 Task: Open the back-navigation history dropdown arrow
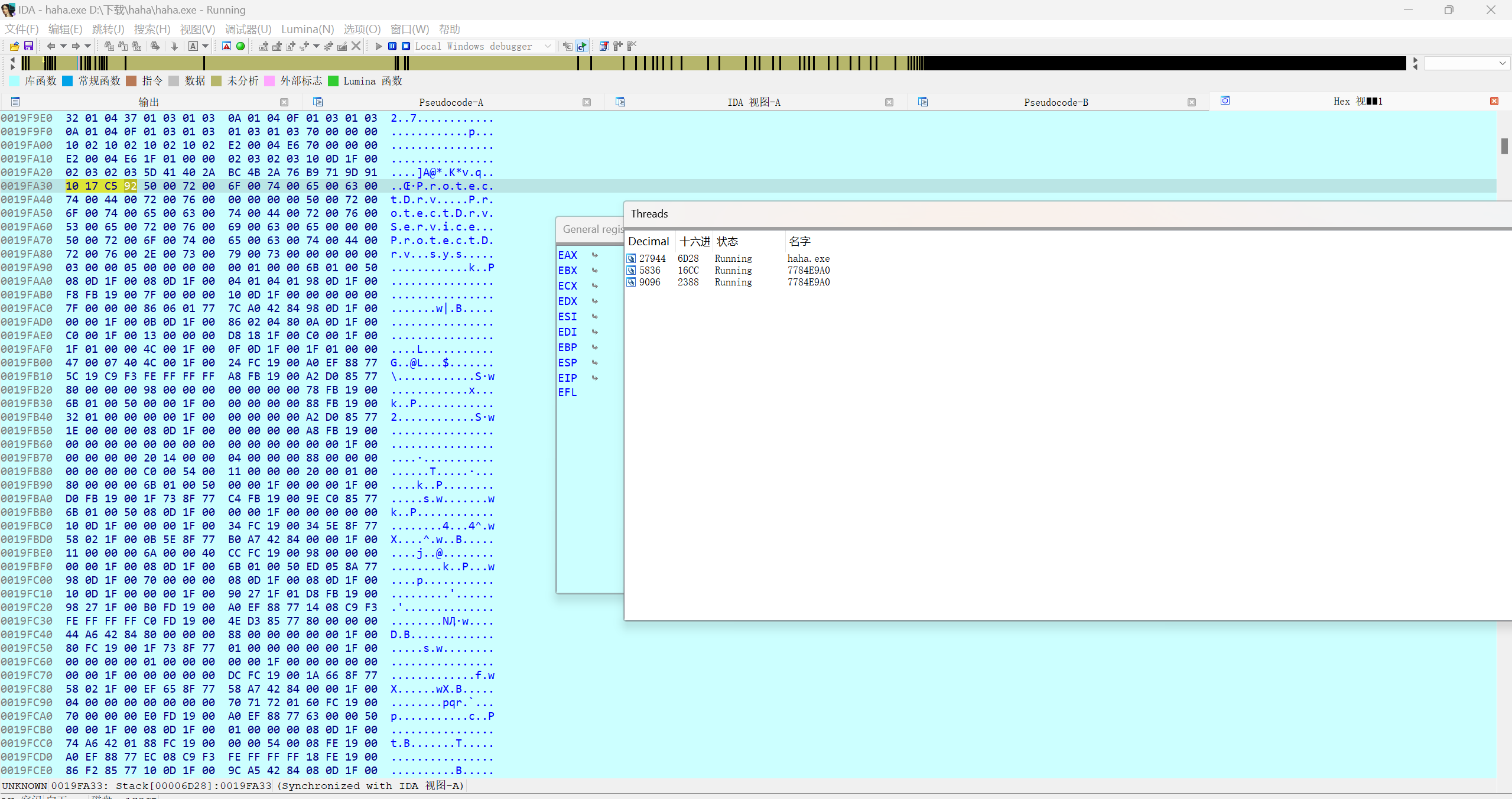(63, 46)
